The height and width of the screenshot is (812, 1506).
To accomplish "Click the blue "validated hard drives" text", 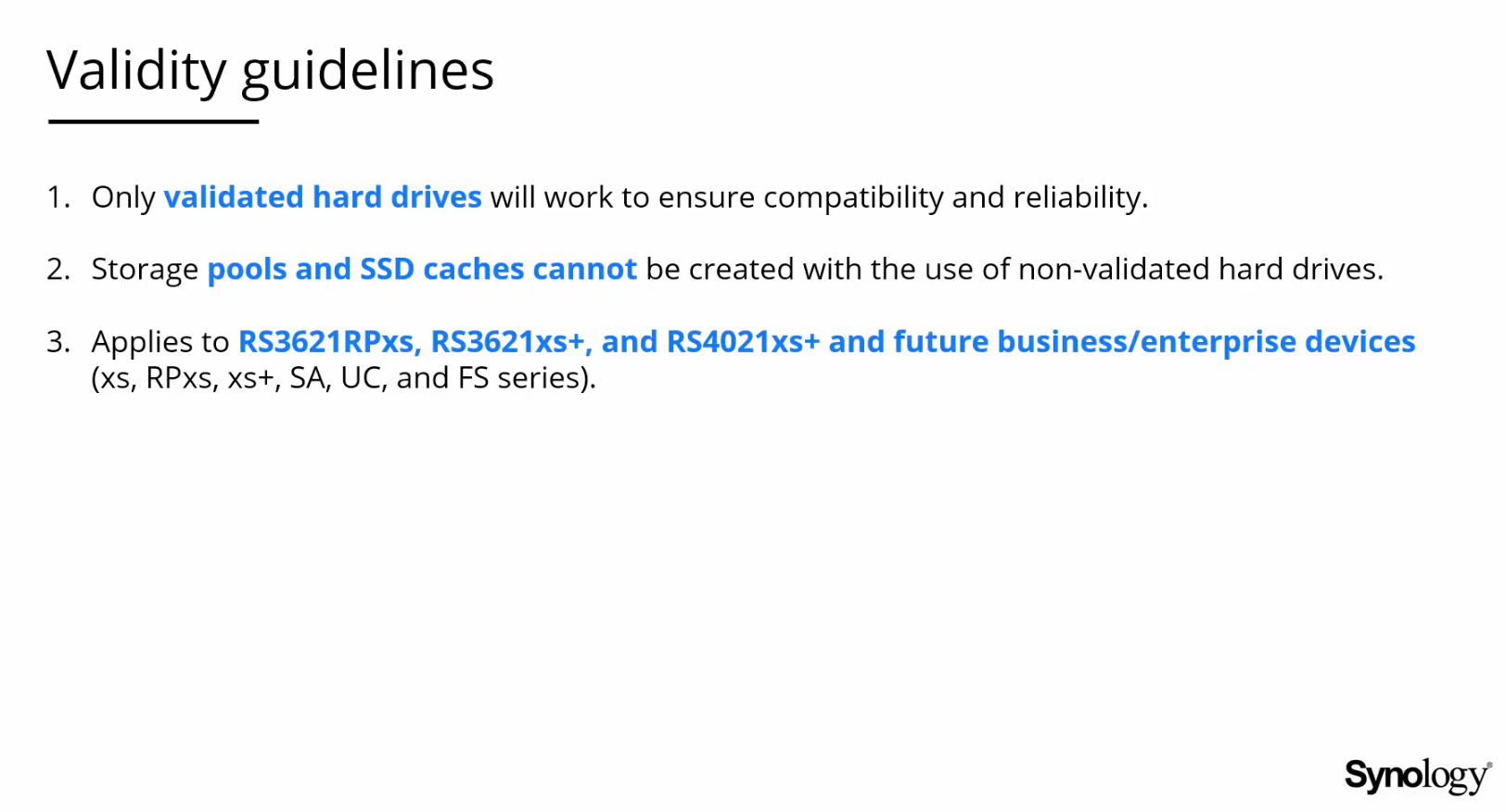I will (323, 197).
